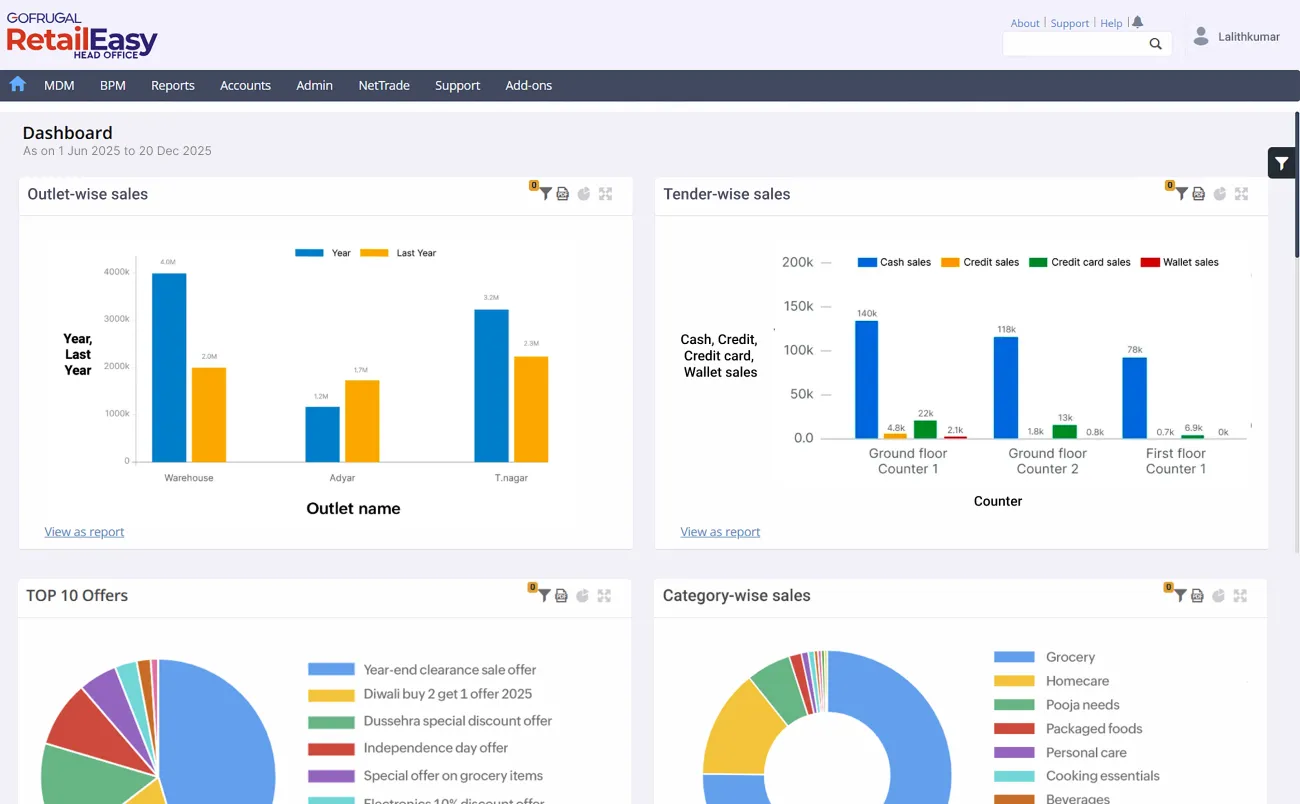The height and width of the screenshot is (804, 1300).
Task: Click the search magnifier icon
Action: (x=1155, y=44)
